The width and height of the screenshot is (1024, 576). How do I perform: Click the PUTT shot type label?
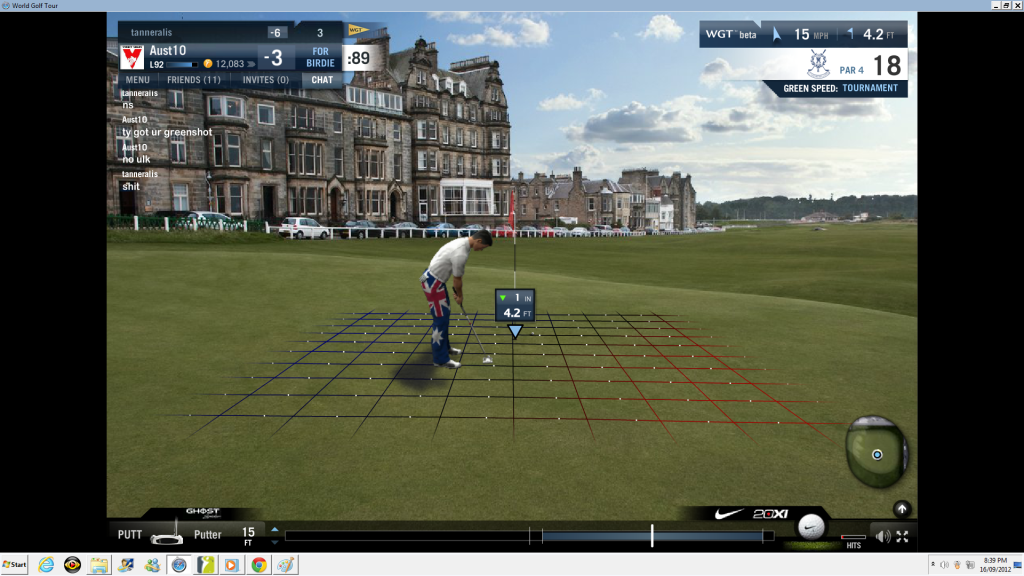[x=130, y=535]
